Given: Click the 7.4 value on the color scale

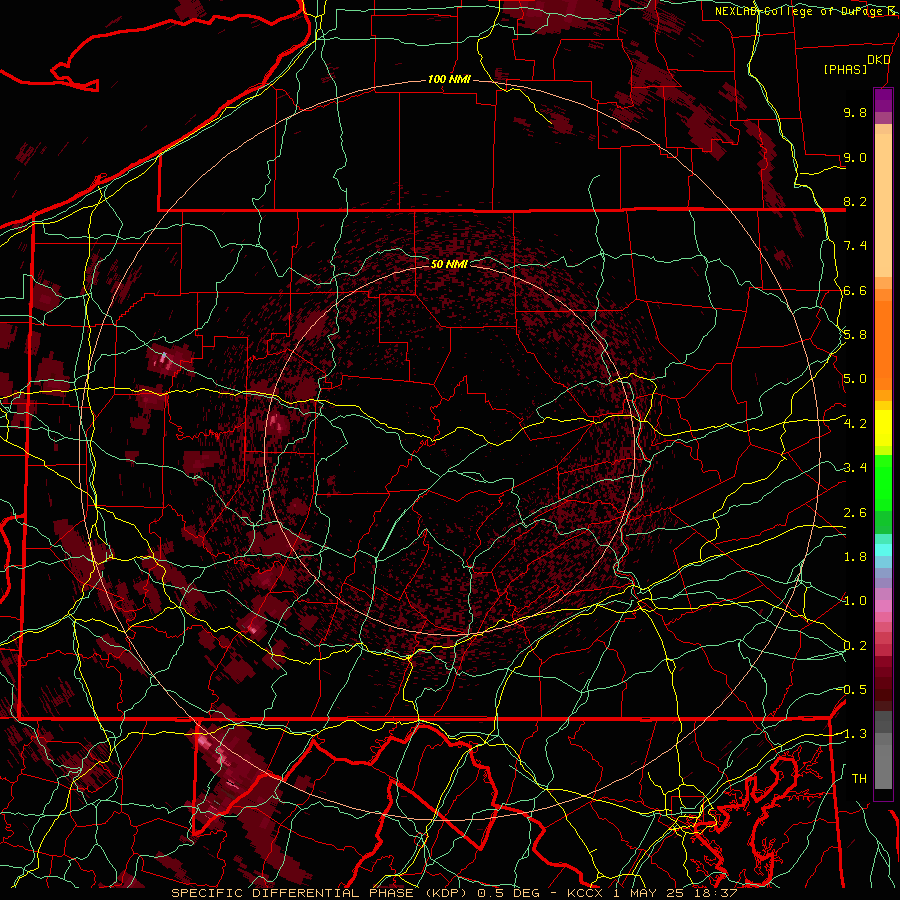Looking at the screenshot, I should pyautogui.click(x=855, y=246).
